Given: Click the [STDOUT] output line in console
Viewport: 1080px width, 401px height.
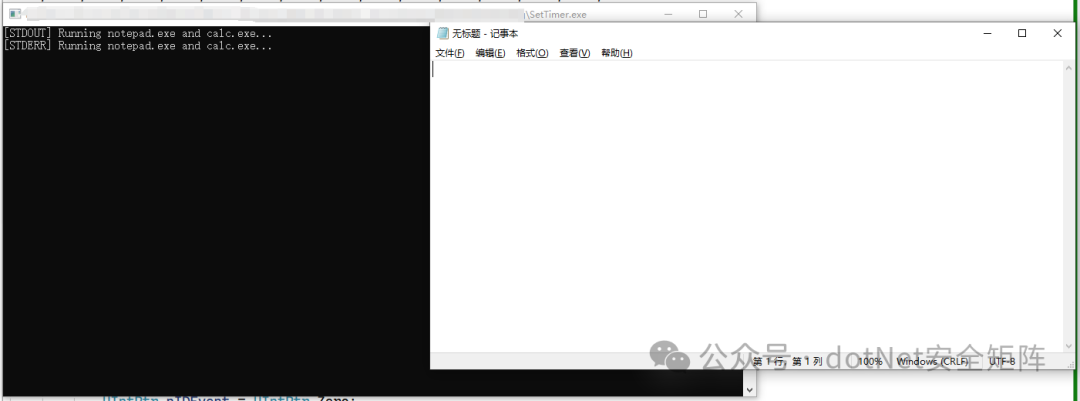Looking at the screenshot, I should [x=138, y=33].
